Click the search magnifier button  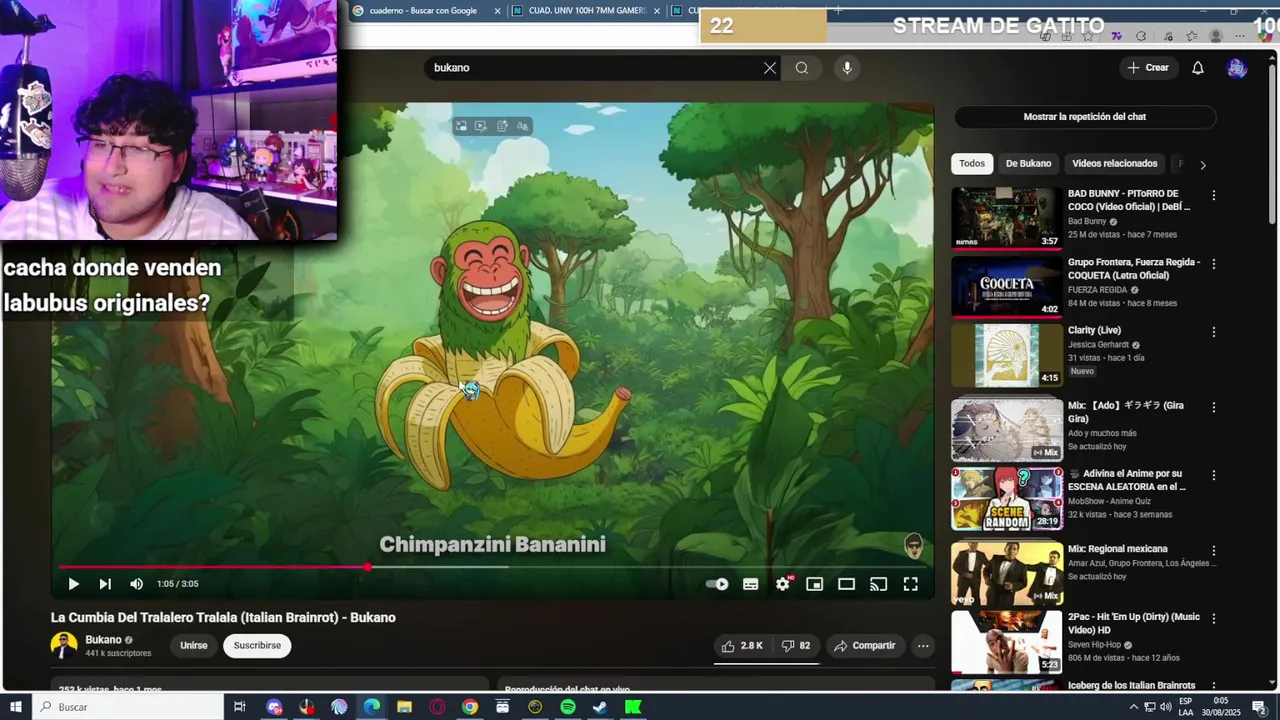pyautogui.click(x=802, y=68)
